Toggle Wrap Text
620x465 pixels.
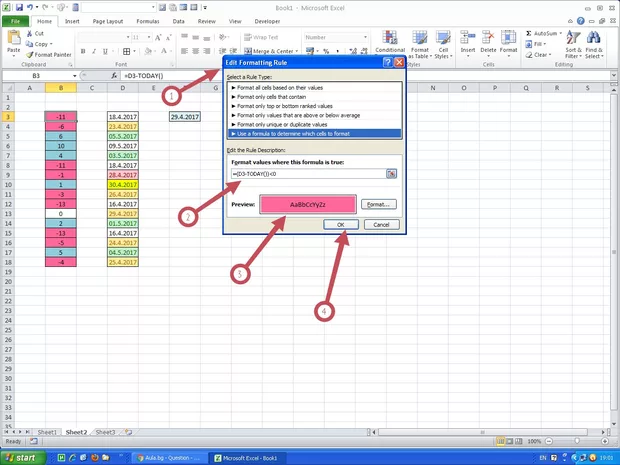pos(261,37)
